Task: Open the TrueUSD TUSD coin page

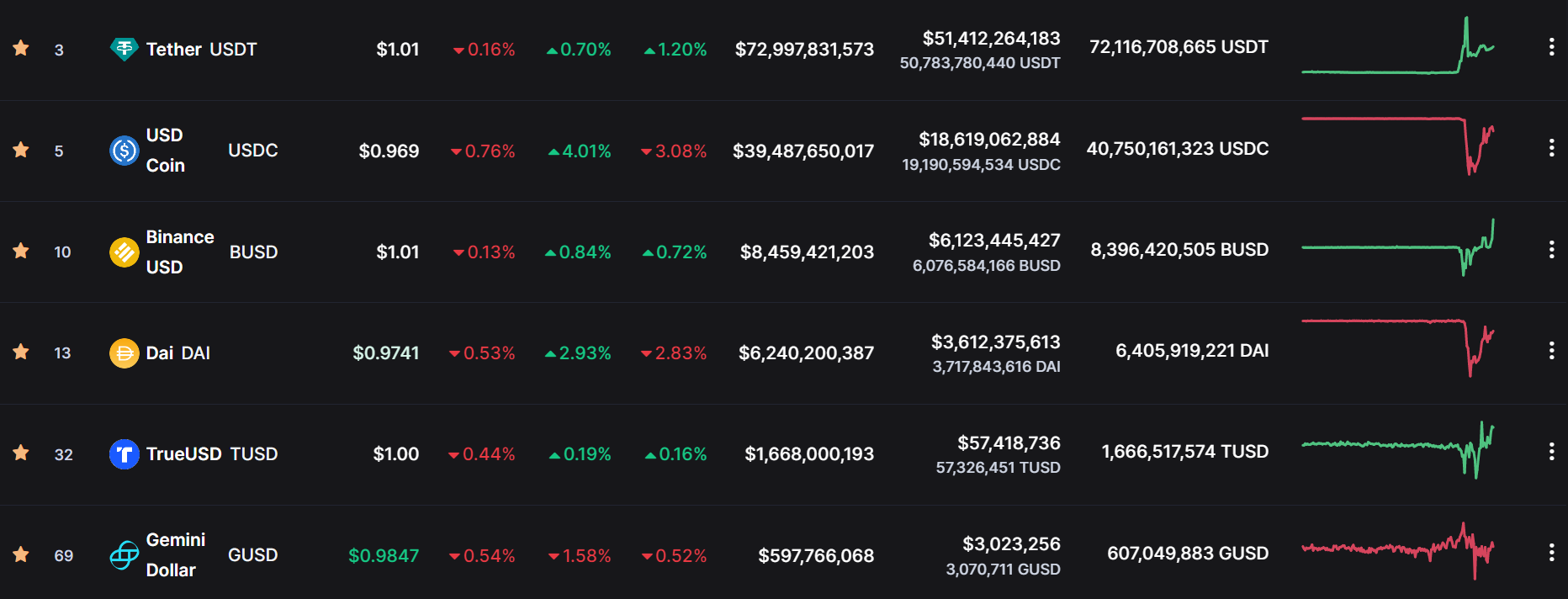Action: tap(211, 454)
